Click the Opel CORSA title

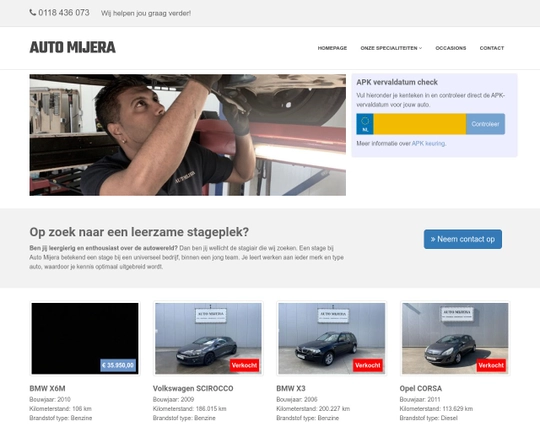(421, 389)
